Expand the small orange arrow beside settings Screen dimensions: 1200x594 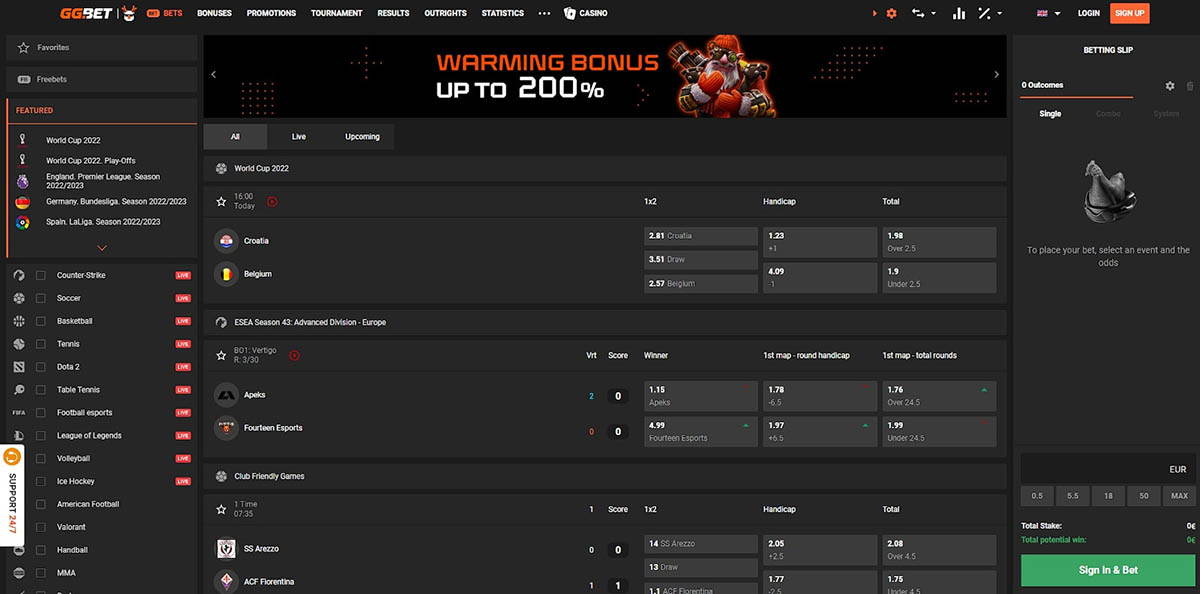click(875, 13)
